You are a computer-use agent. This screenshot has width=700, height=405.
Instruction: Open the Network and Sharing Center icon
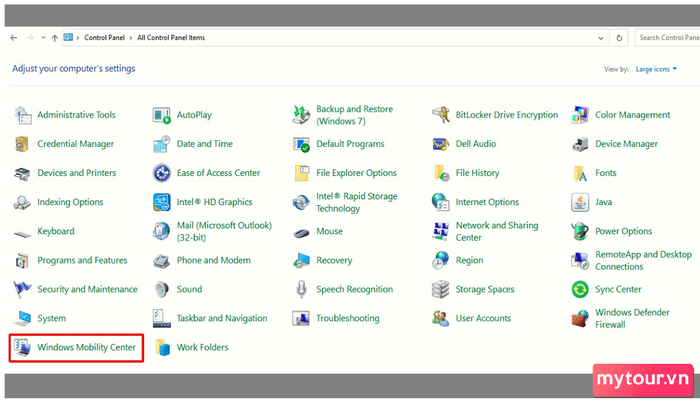[x=441, y=231]
